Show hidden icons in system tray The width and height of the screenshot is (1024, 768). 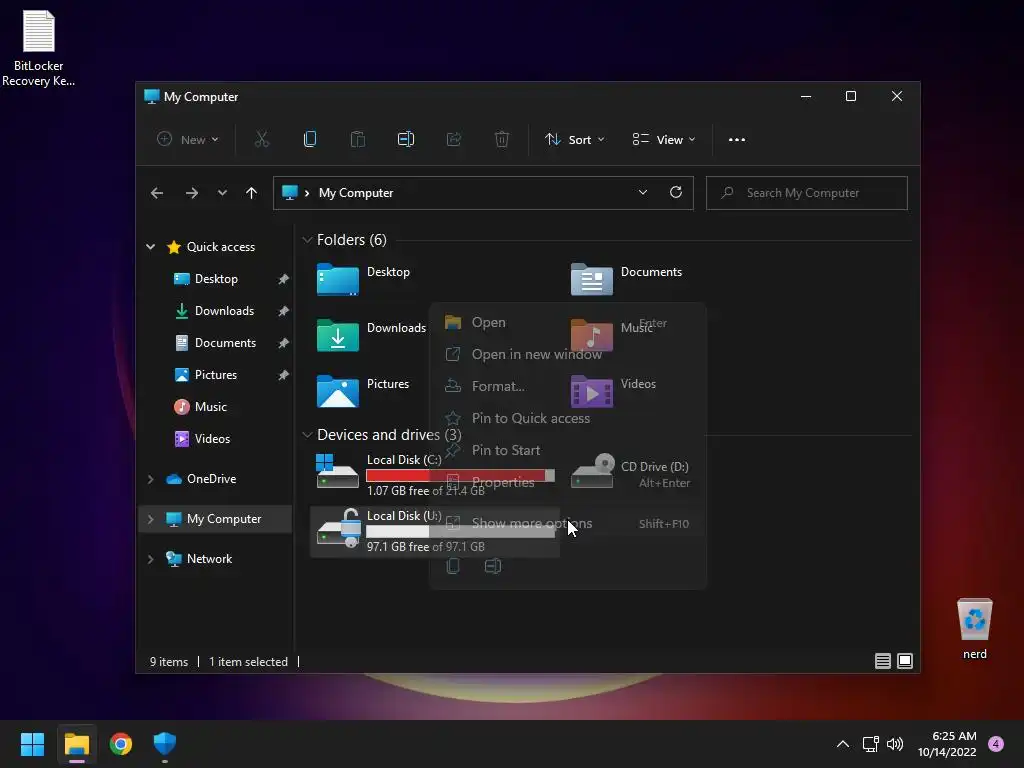coord(843,744)
